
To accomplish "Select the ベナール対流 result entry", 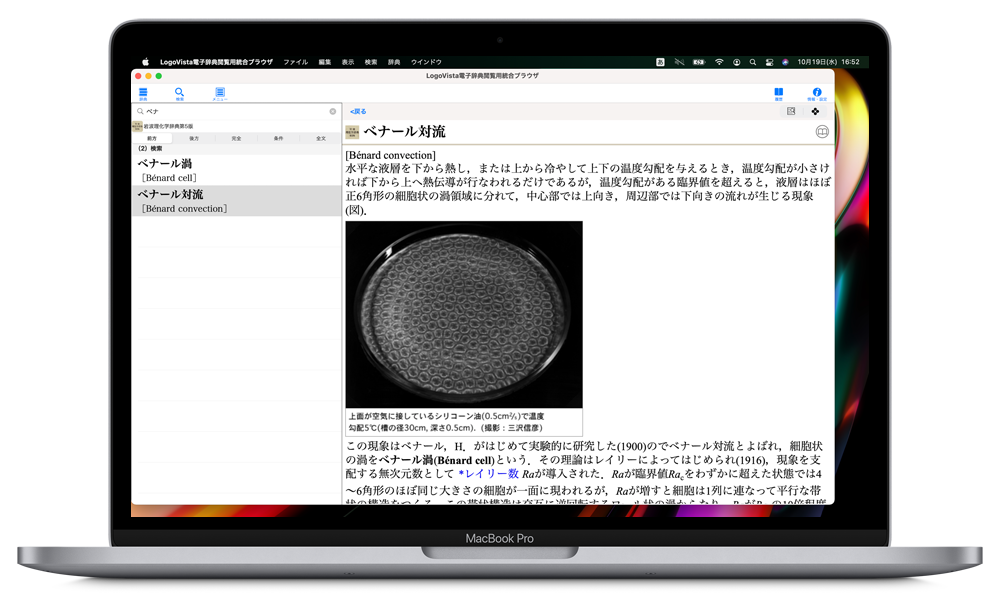I will (x=237, y=201).
